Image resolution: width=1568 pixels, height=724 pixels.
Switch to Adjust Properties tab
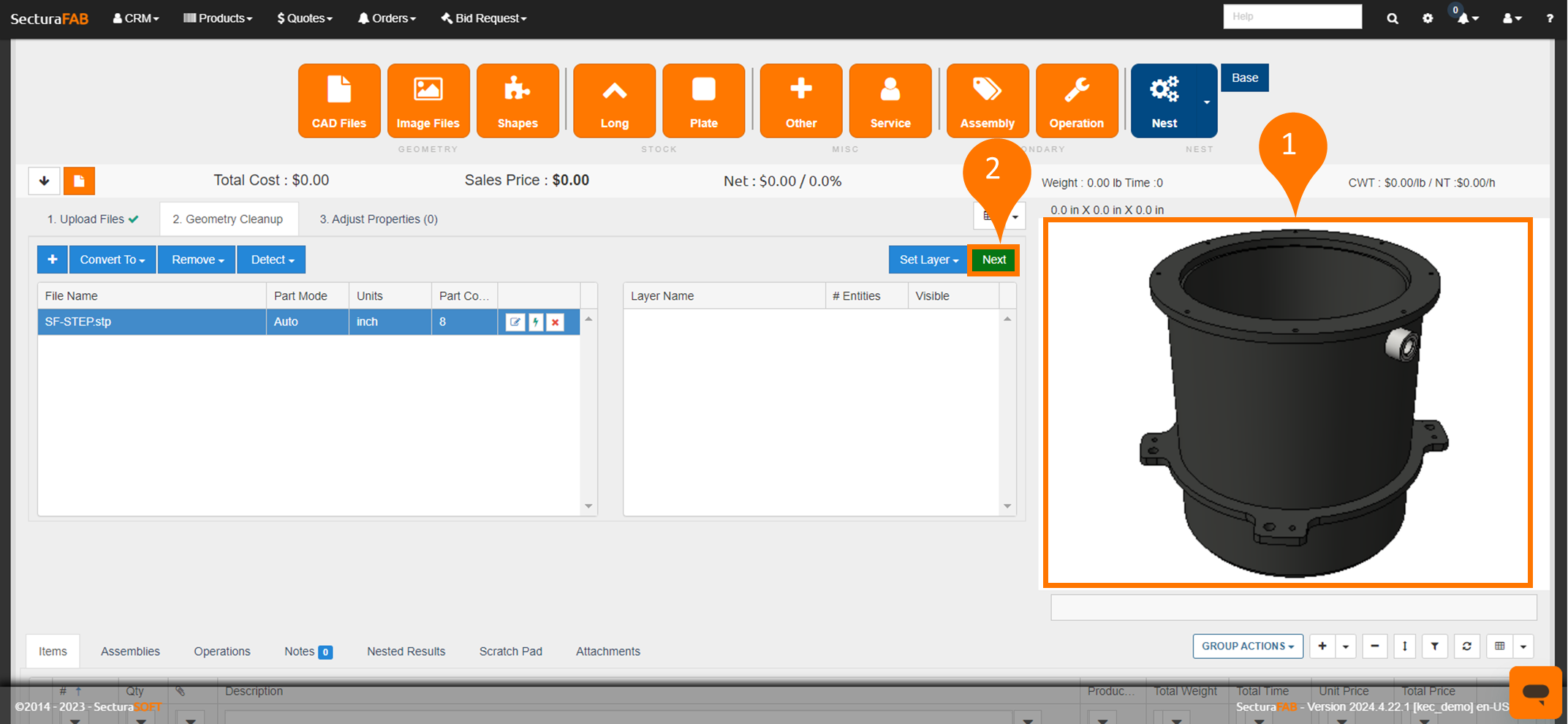tap(378, 219)
